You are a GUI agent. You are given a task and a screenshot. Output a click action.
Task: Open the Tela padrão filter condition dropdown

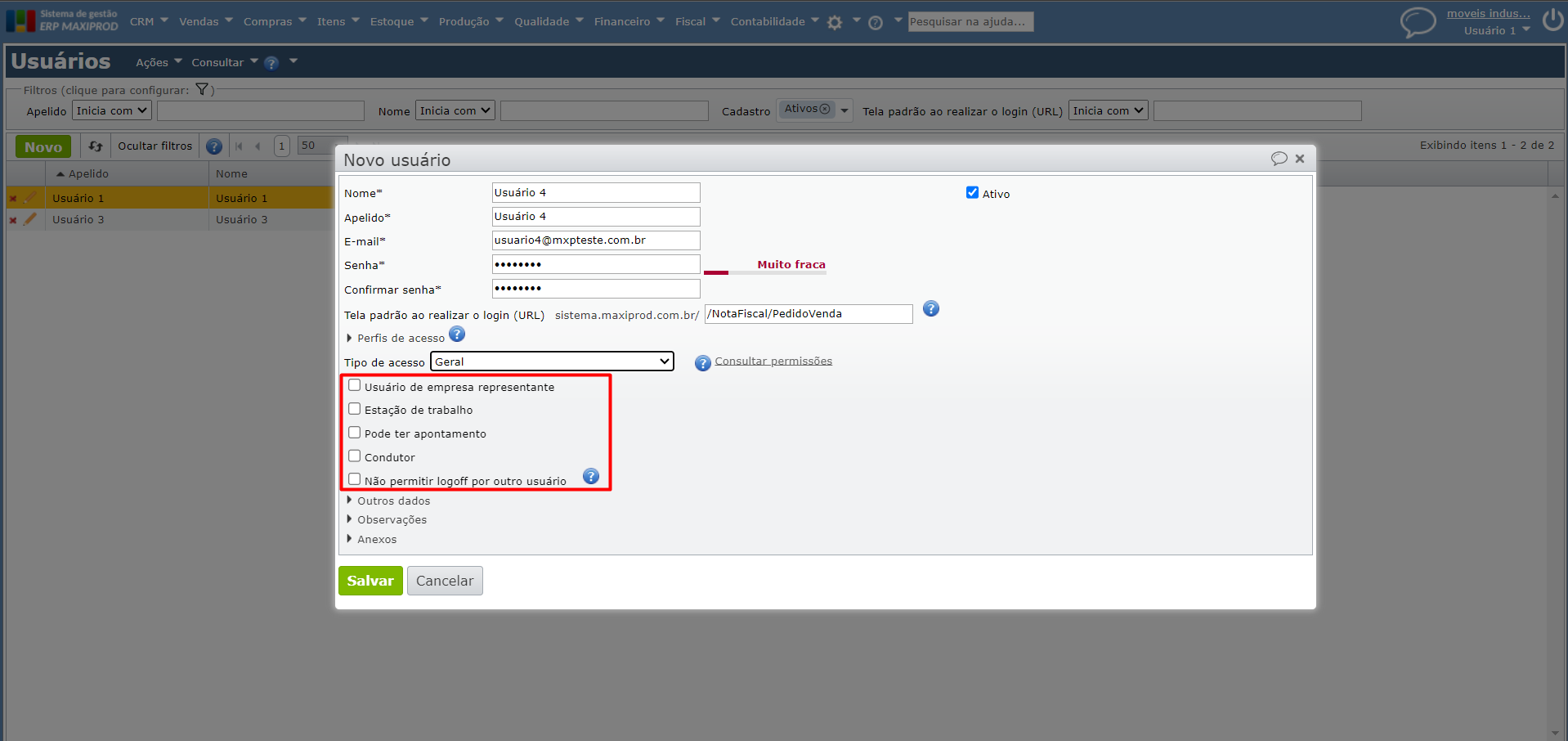[x=1109, y=110]
